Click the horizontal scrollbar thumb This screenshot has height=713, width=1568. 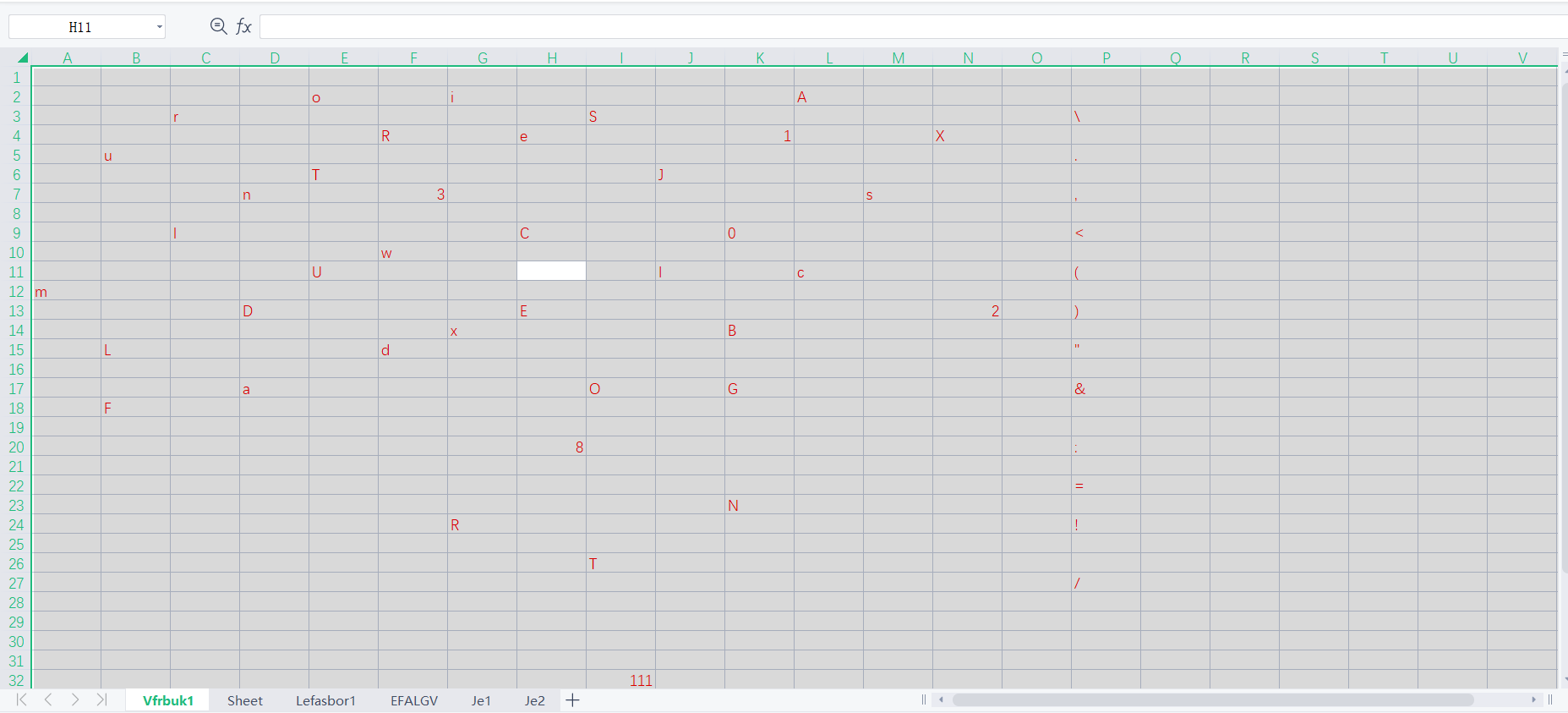(x=1213, y=699)
